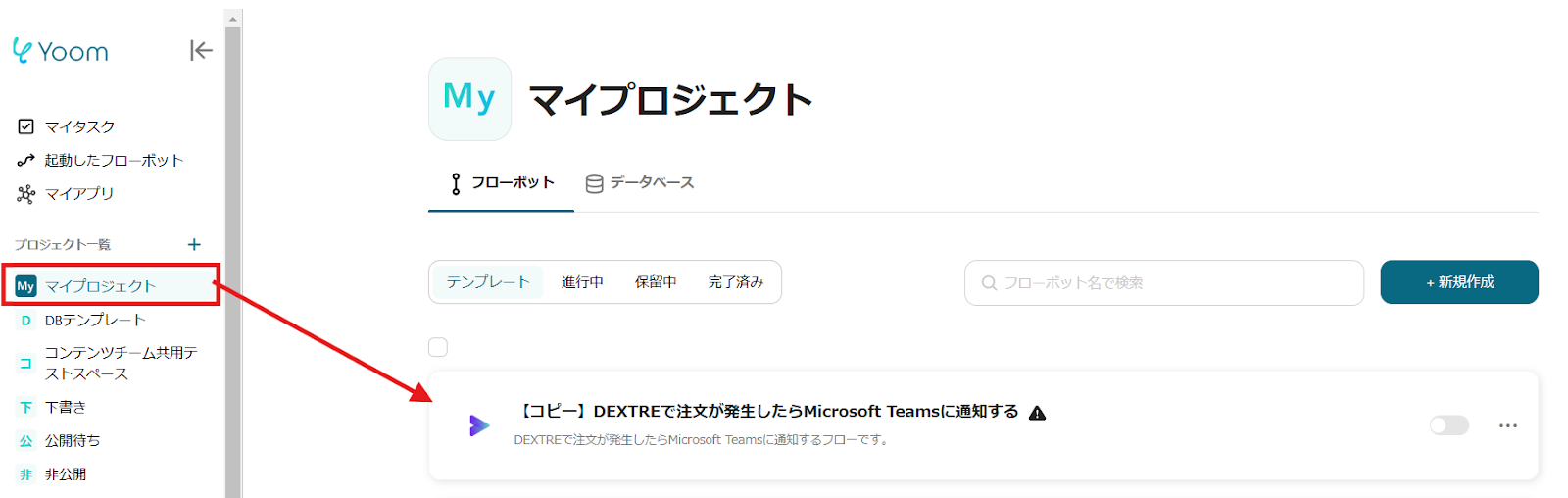Switch to the データベース tab

(x=640, y=183)
